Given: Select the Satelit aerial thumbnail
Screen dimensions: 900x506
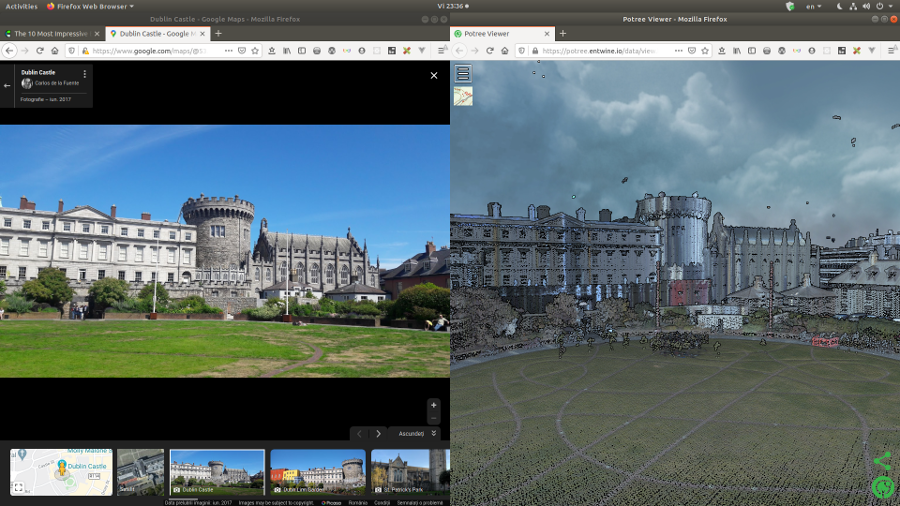Looking at the screenshot, I should (141, 472).
